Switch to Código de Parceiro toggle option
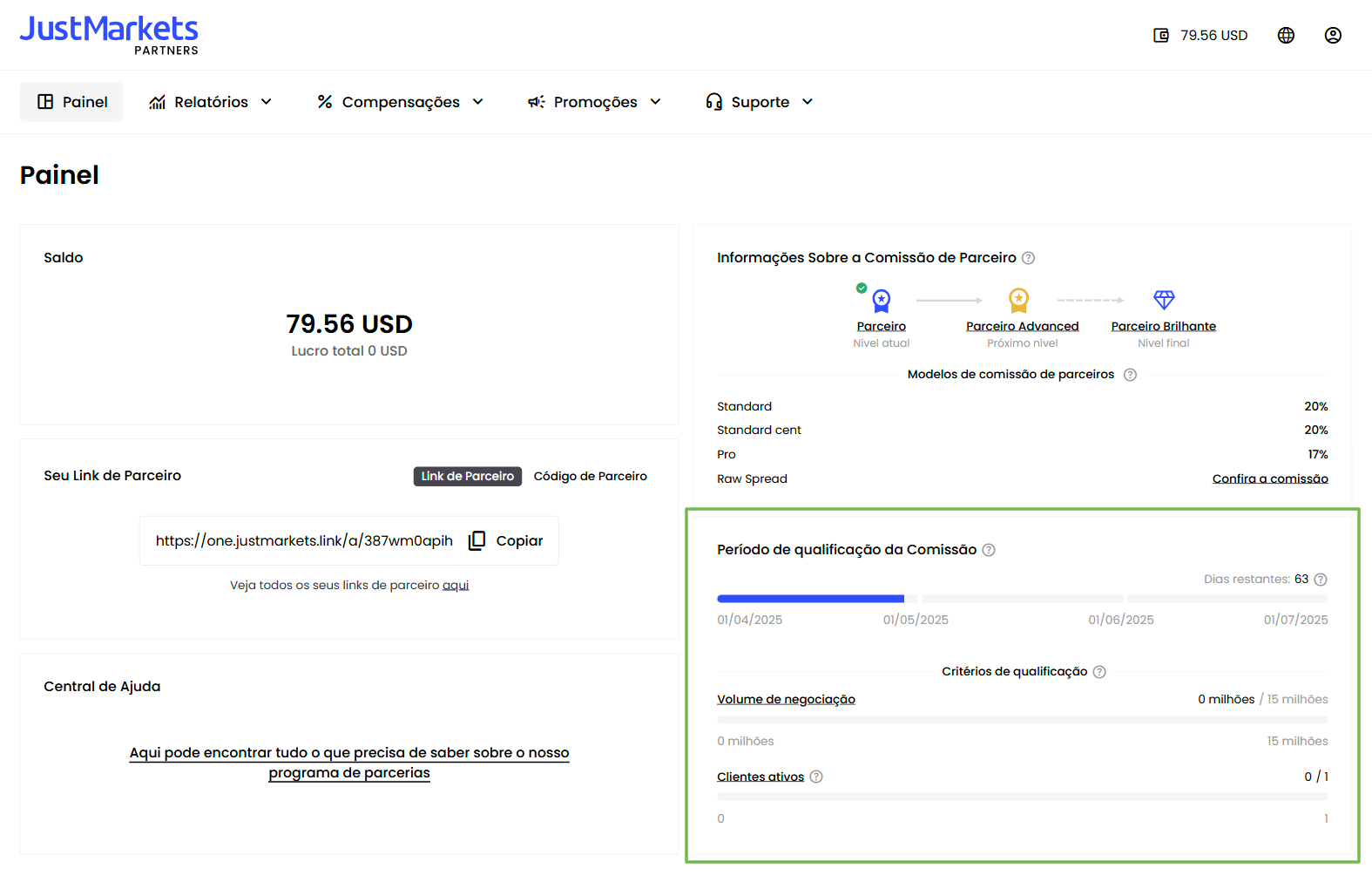This screenshot has height=882, width=1372. click(591, 476)
